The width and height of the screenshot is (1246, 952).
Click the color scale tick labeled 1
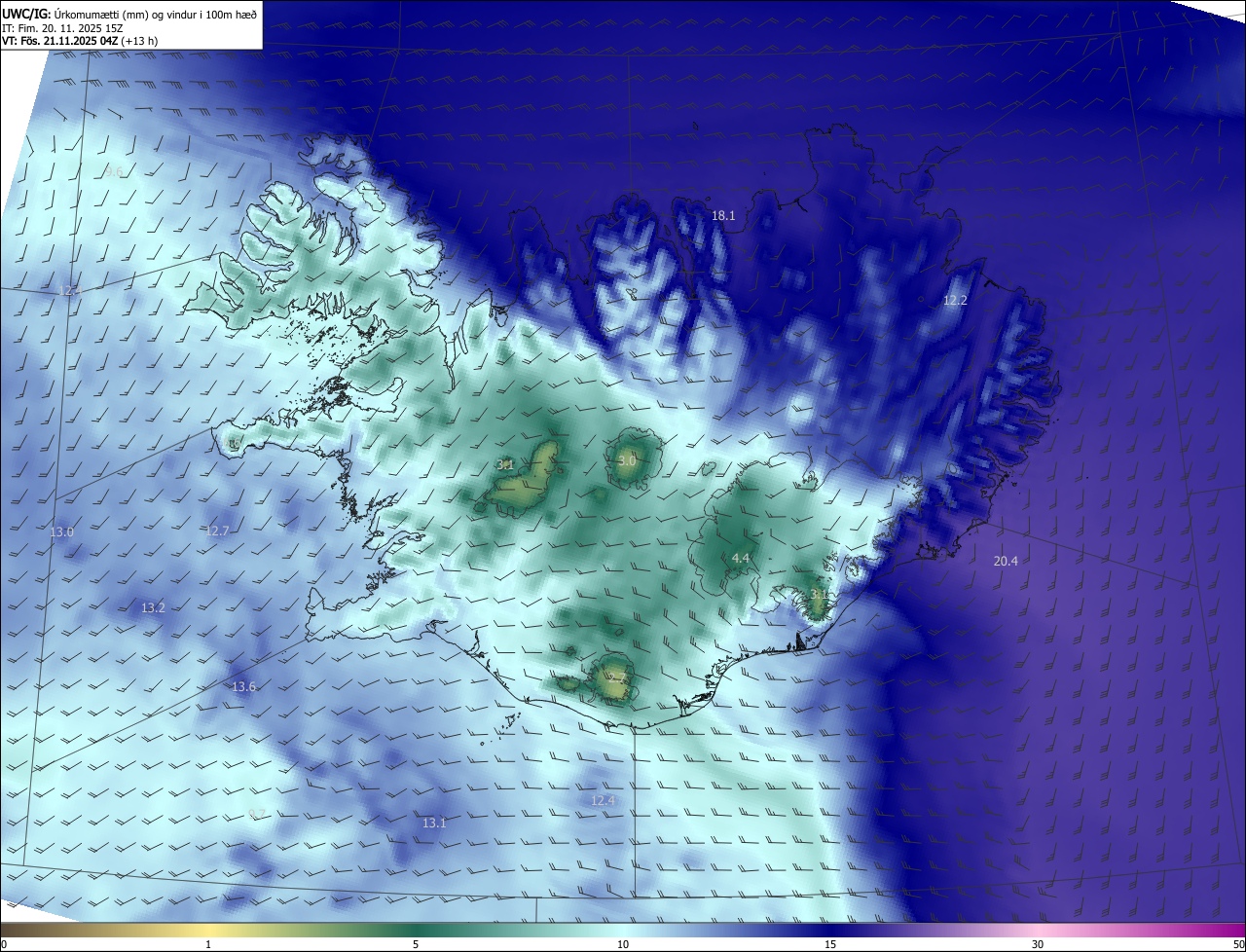tap(208, 944)
